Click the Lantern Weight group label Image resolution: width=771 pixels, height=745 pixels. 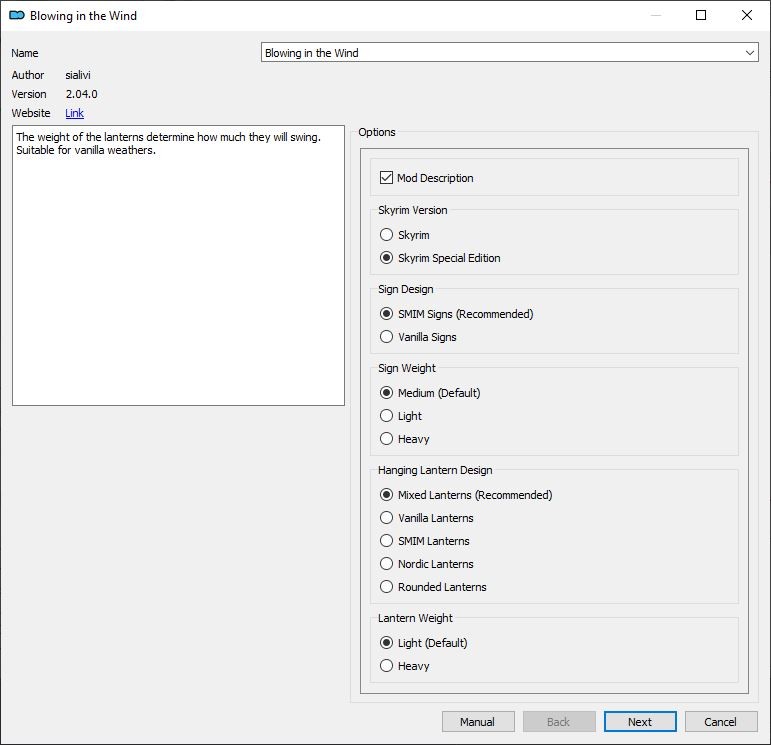coord(415,618)
